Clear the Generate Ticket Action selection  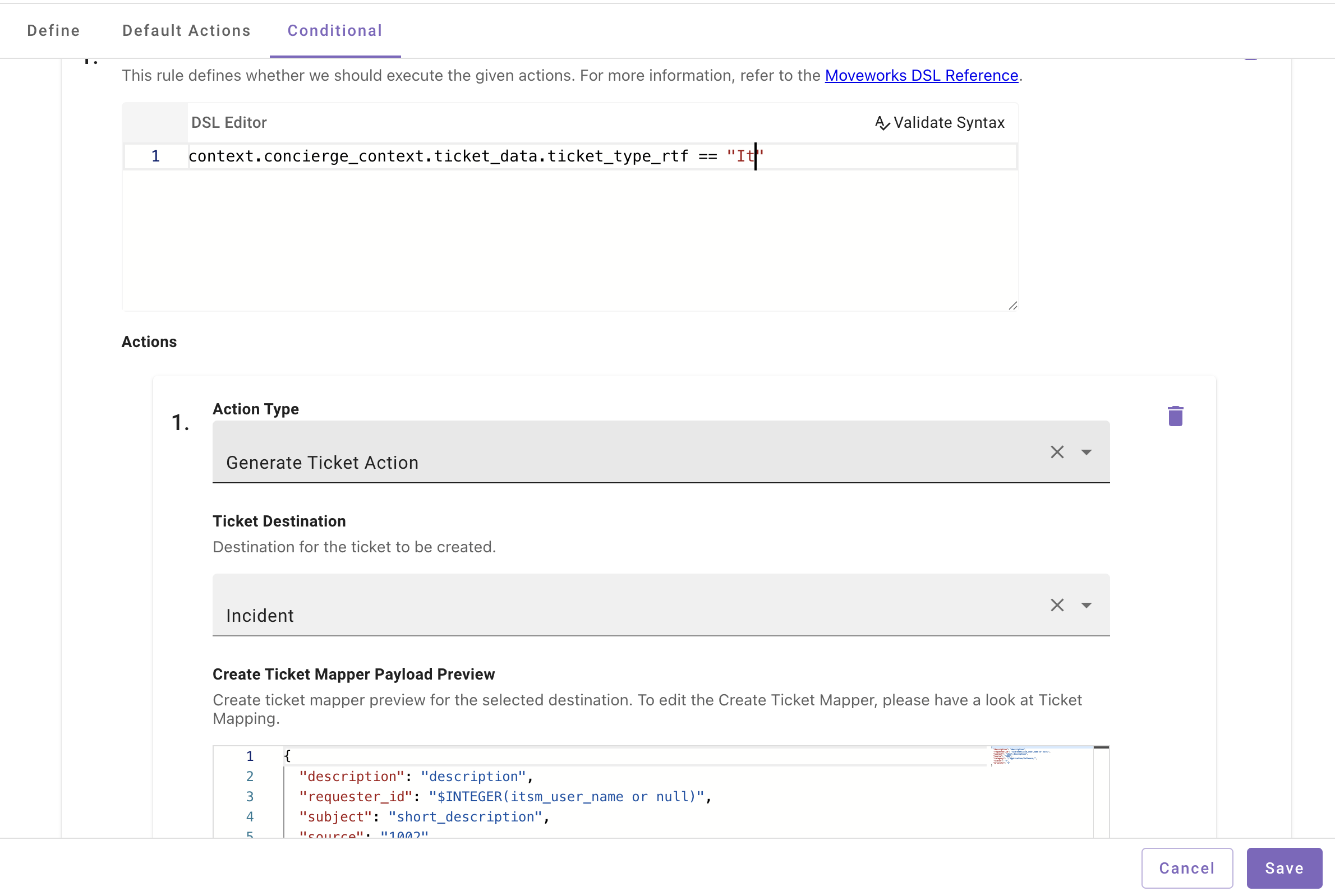[x=1057, y=452]
